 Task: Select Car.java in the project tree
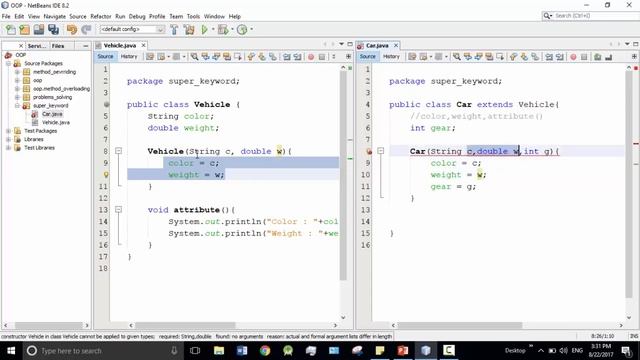coord(52,114)
